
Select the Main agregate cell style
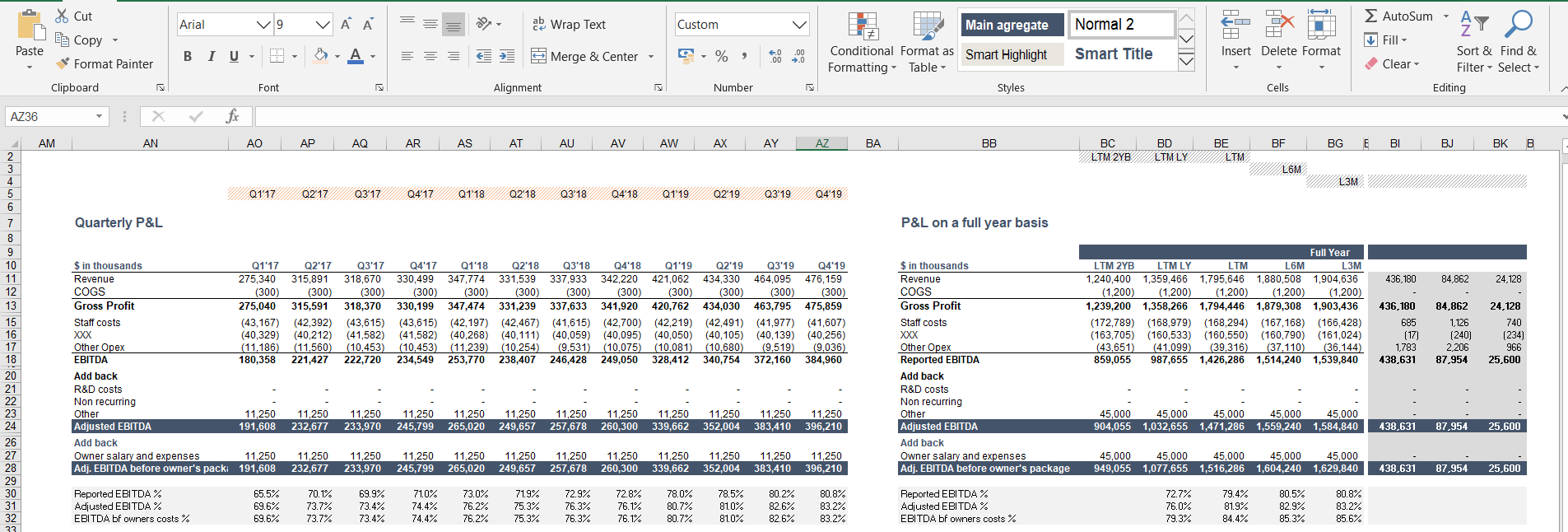point(1012,25)
